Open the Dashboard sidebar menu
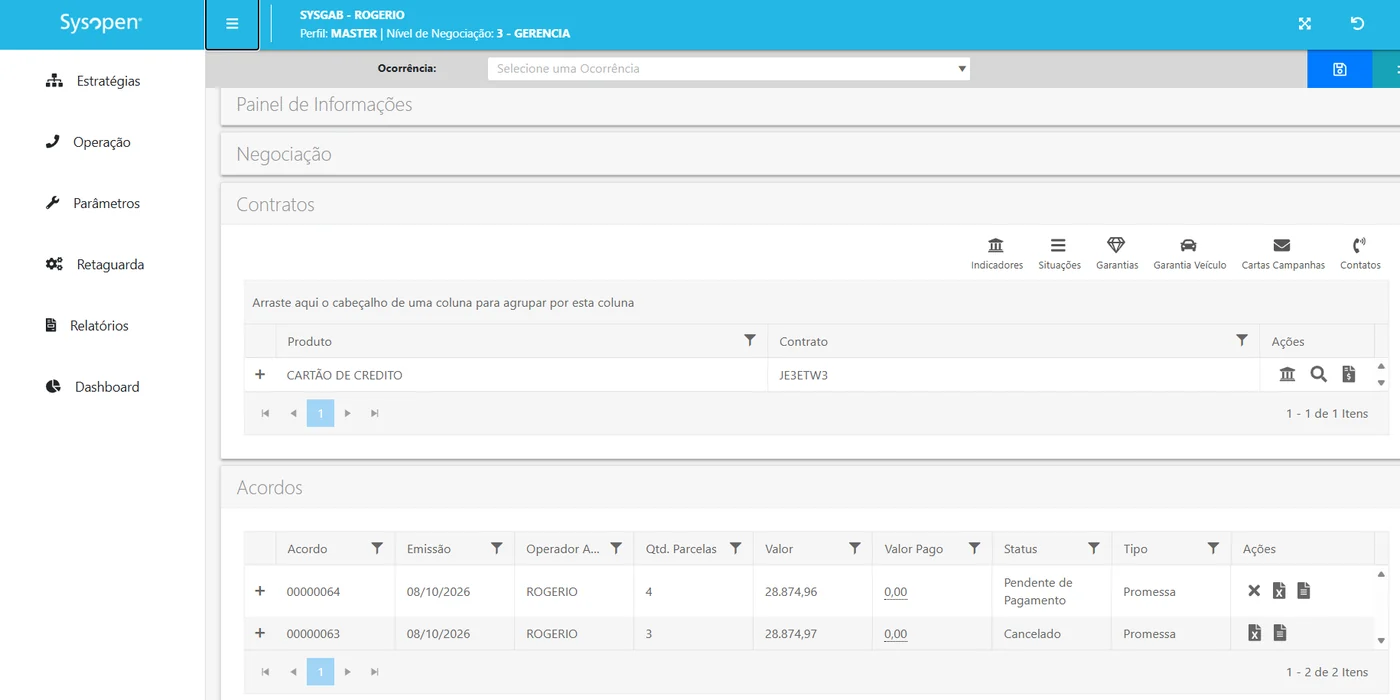Image resolution: width=1400 pixels, height=700 pixels. click(93, 387)
